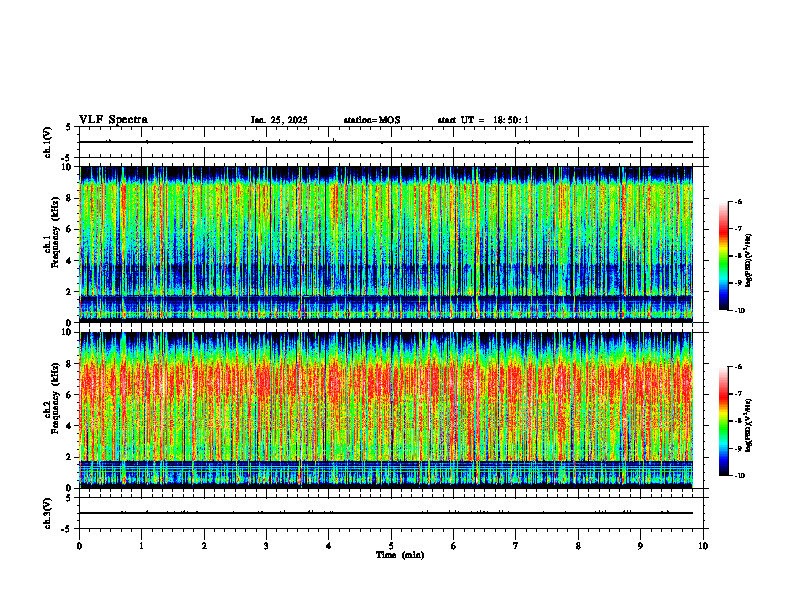Click the ch.2 colorbar log(PSD) unit label

pos(749,424)
